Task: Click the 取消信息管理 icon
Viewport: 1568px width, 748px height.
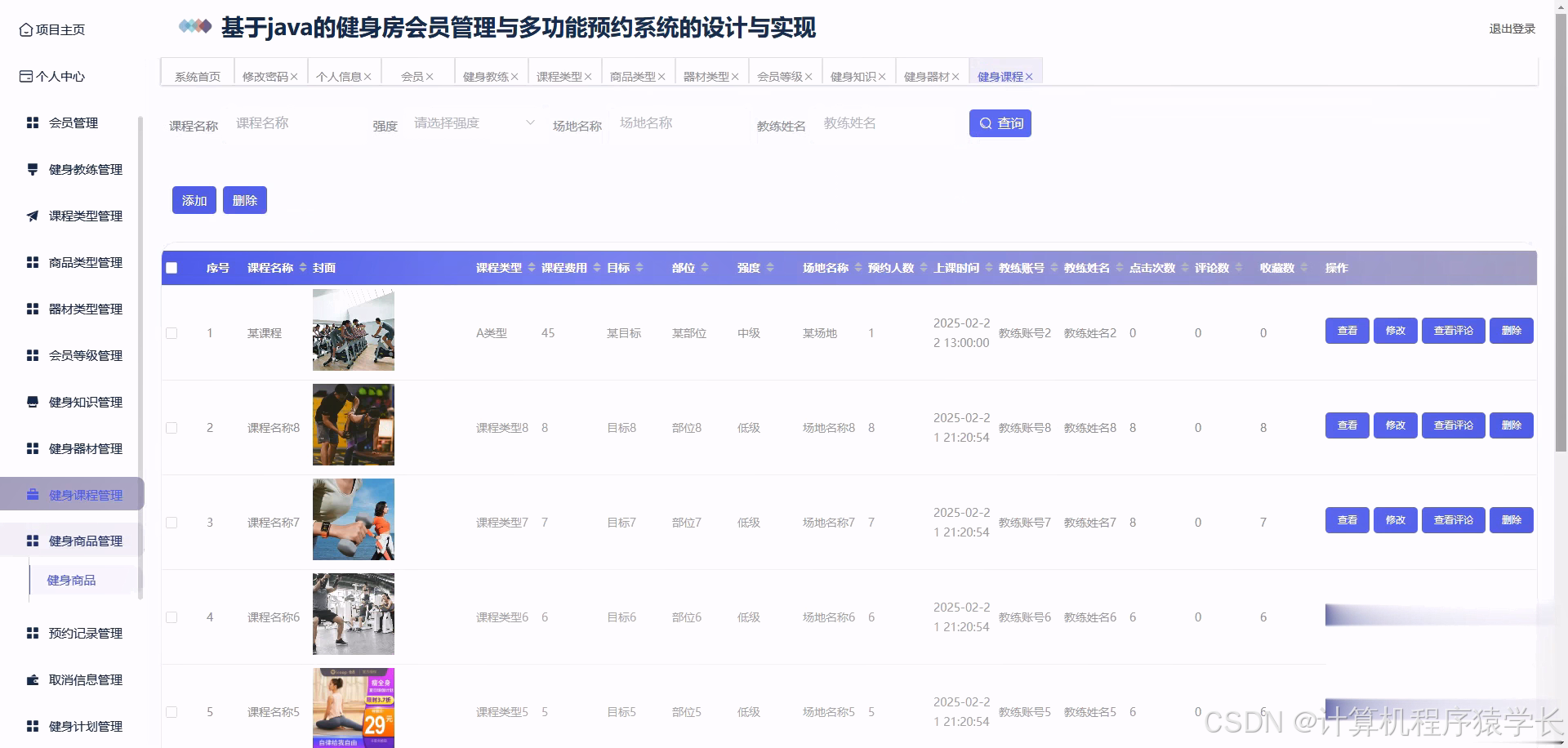Action: pyautogui.click(x=32, y=679)
